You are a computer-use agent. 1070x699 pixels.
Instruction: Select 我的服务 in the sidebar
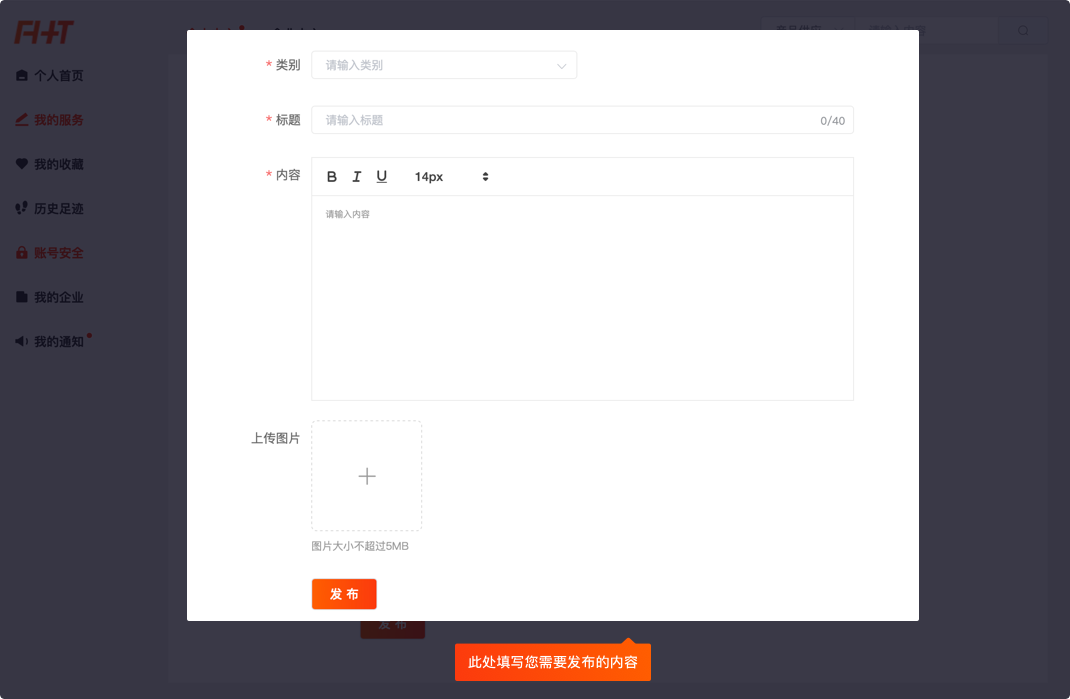tap(58, 120)
